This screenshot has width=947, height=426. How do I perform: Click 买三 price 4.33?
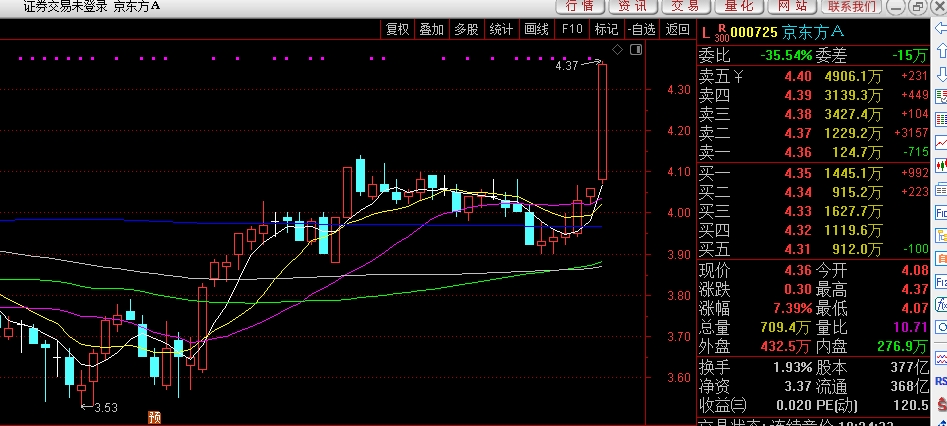point(798,211)
